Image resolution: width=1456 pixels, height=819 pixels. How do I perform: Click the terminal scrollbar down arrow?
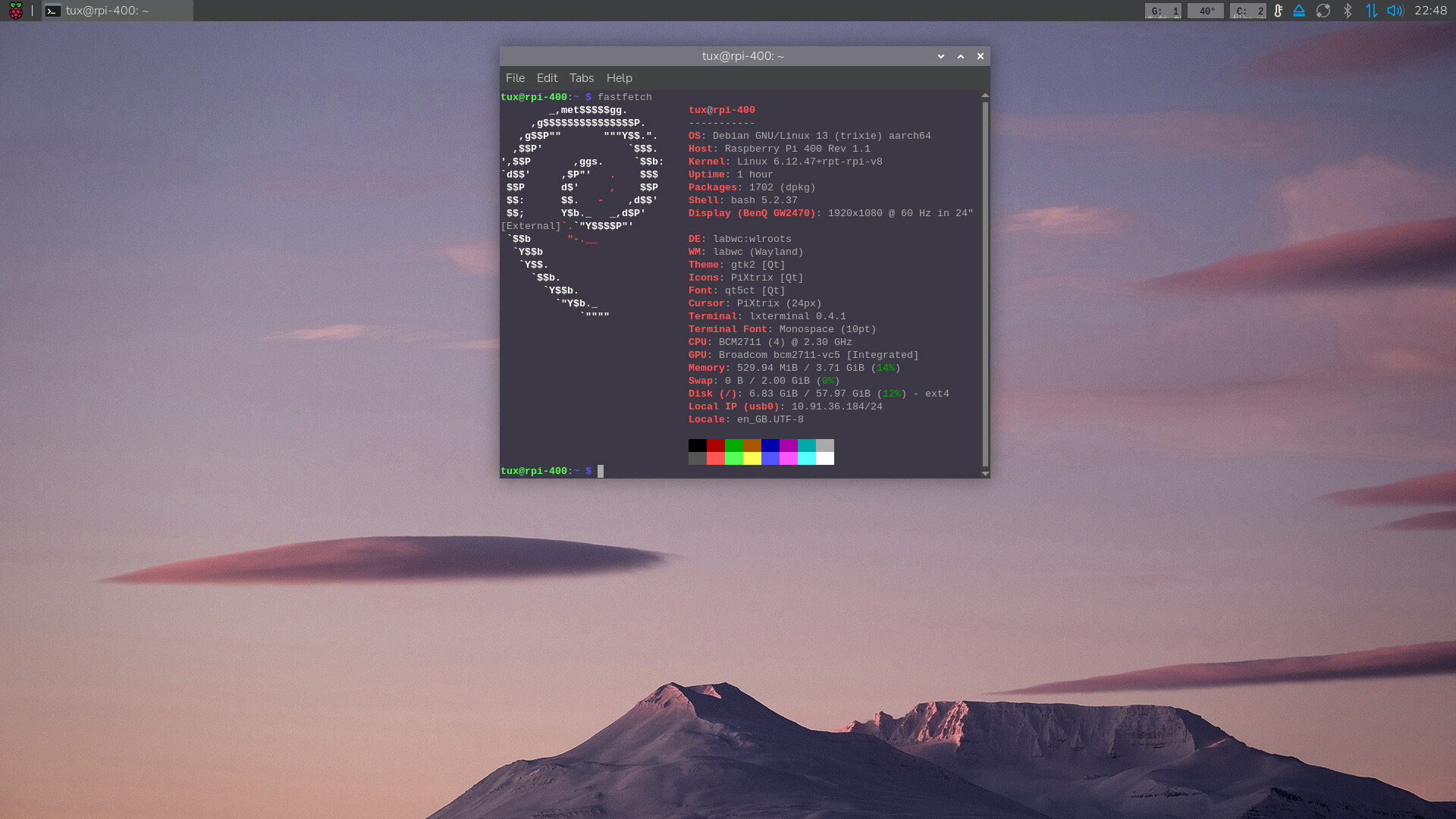985,473
